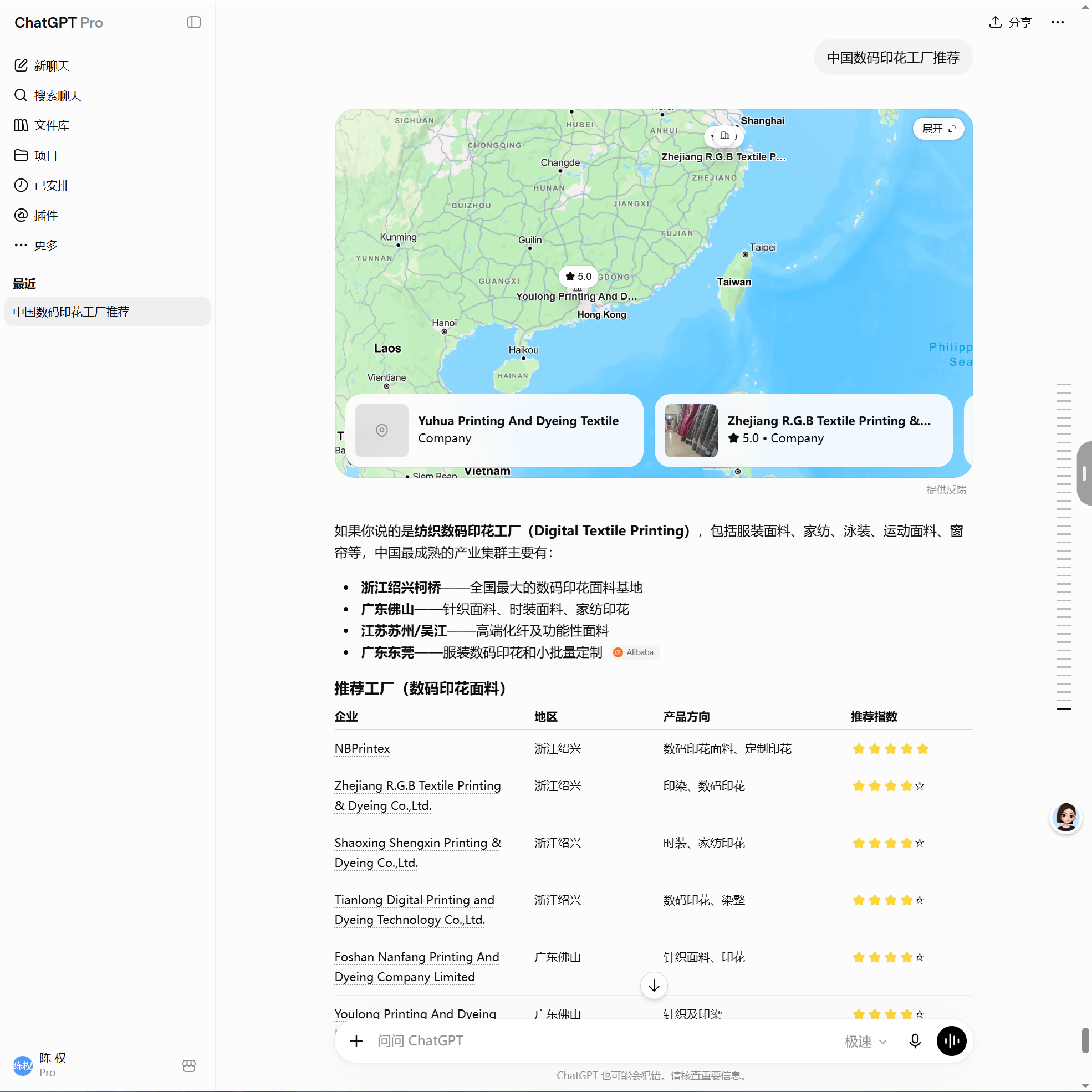Click the scroll-to-bottom arrow button
The width and height of the screenshot is (1092, 1092).
654,986
